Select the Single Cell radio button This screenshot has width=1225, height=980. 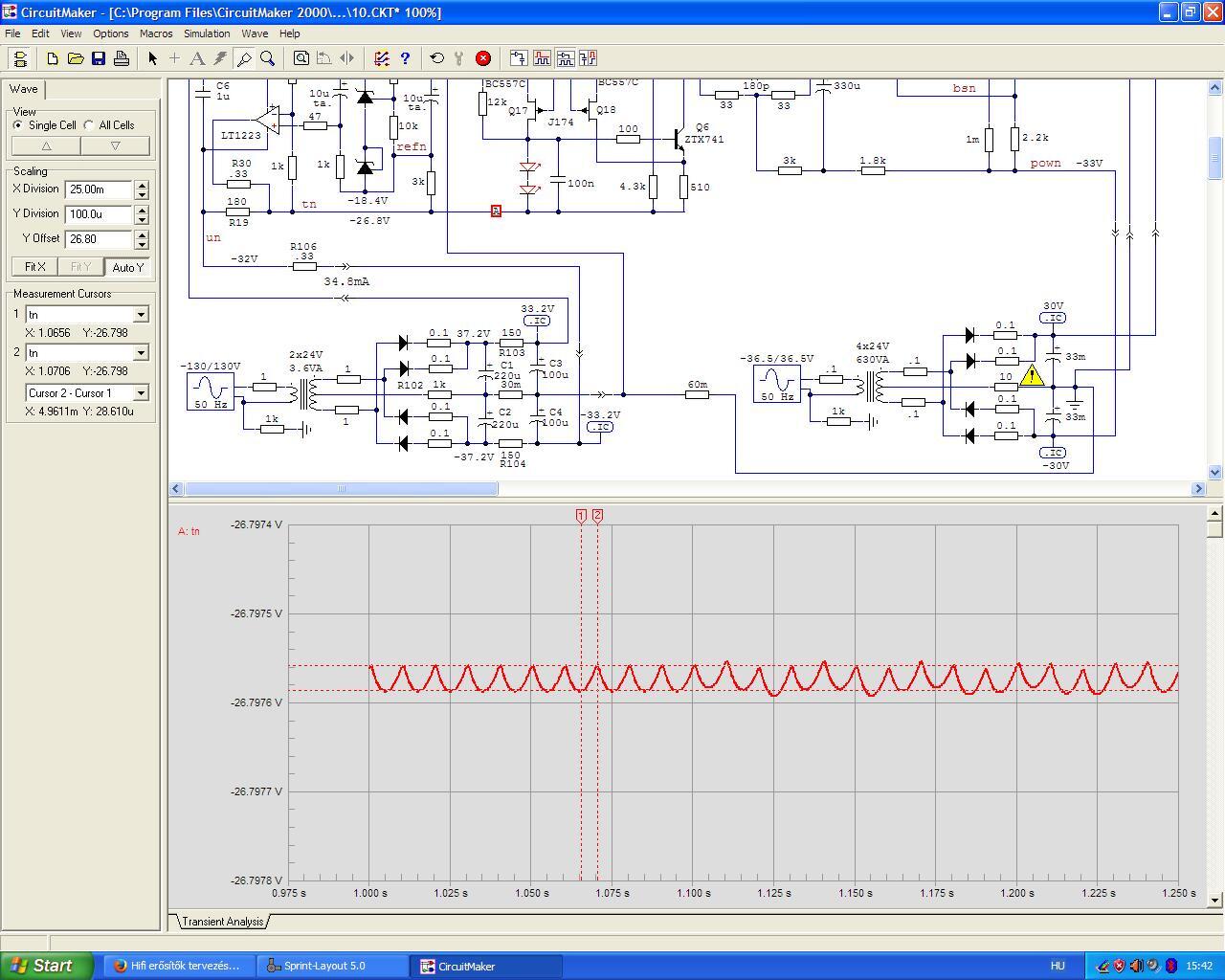point(18,125)
